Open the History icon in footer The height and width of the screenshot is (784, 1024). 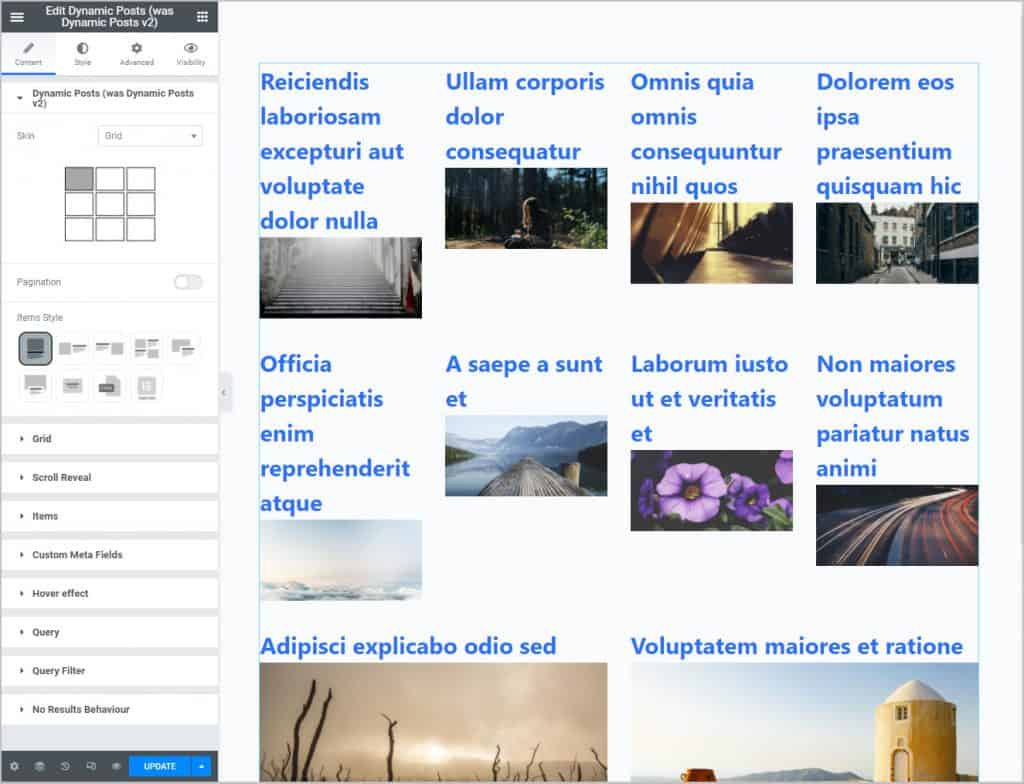[65, 767]
